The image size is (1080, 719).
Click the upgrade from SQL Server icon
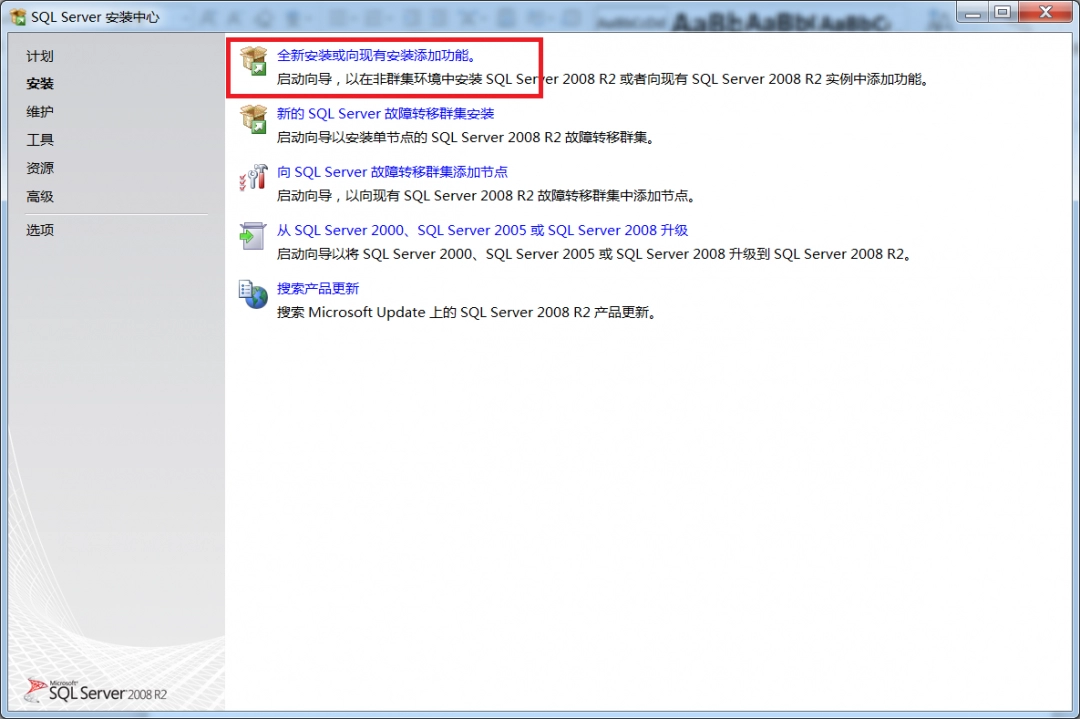coord(253,236)
